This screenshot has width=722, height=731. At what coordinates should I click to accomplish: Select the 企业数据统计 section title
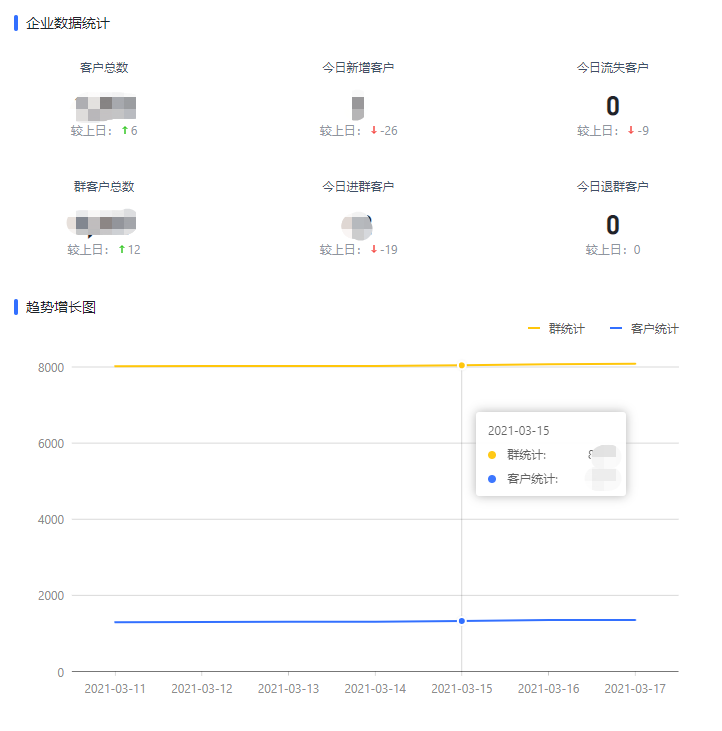click(x=68, y=23)
